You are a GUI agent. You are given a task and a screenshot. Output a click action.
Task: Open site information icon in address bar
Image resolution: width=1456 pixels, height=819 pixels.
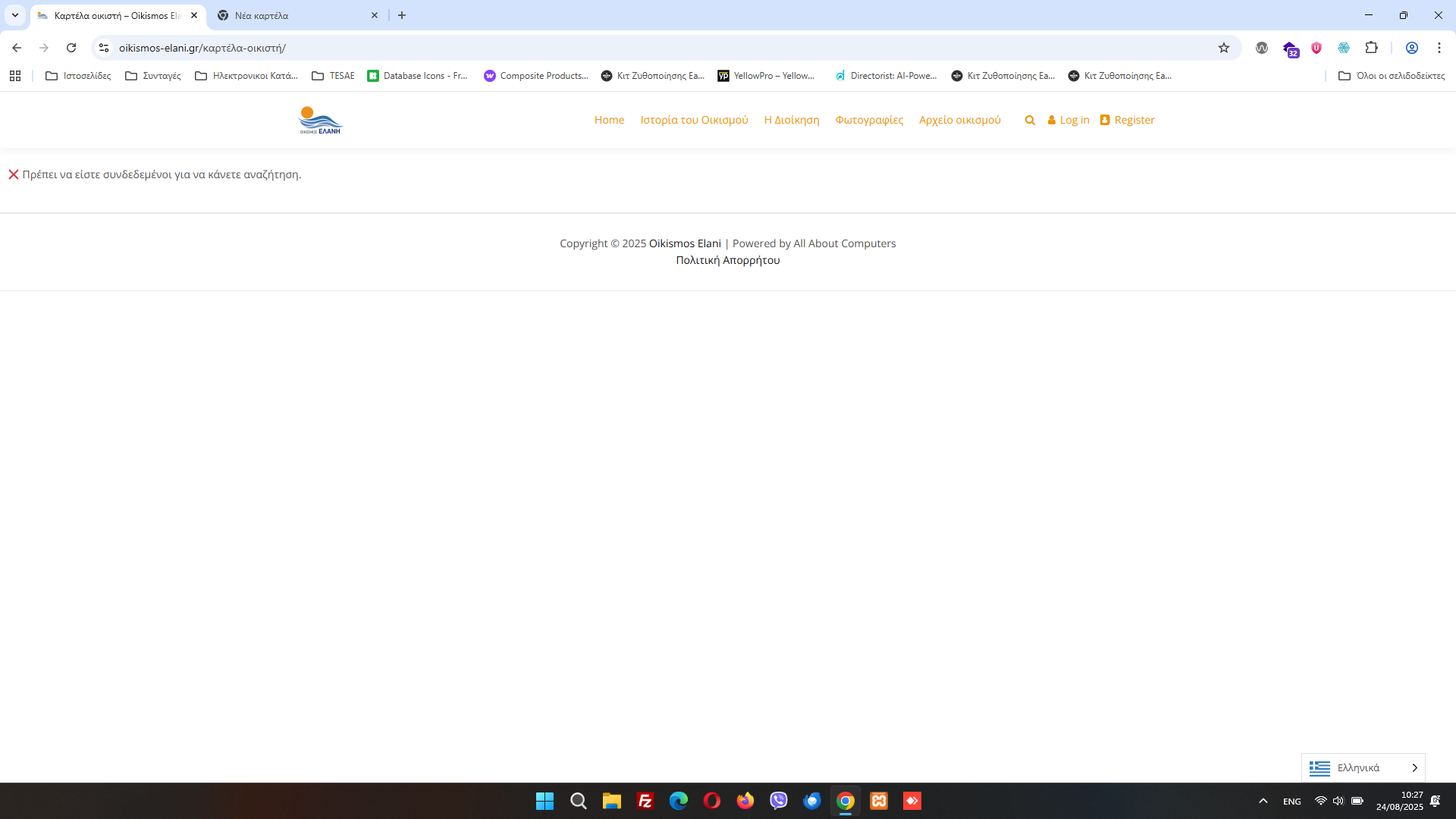[104, 48]
